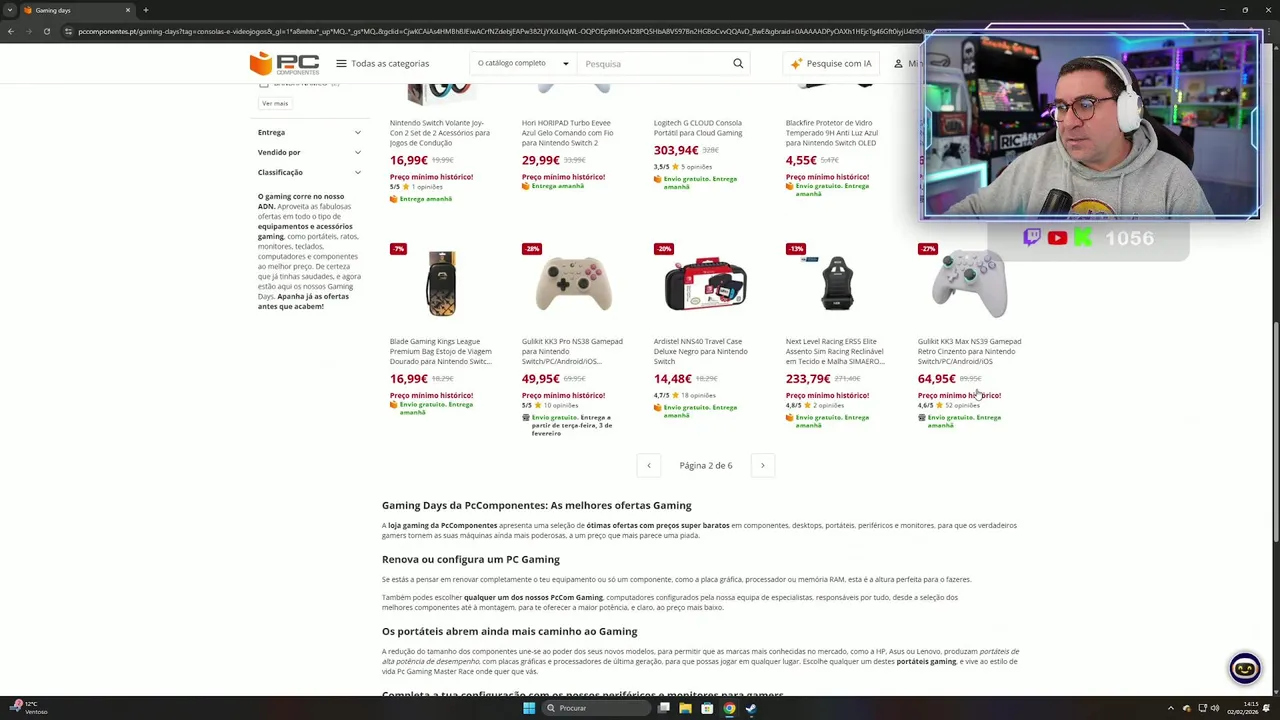
Task: Open Steam from the taskbar
Action: point(751,708)
